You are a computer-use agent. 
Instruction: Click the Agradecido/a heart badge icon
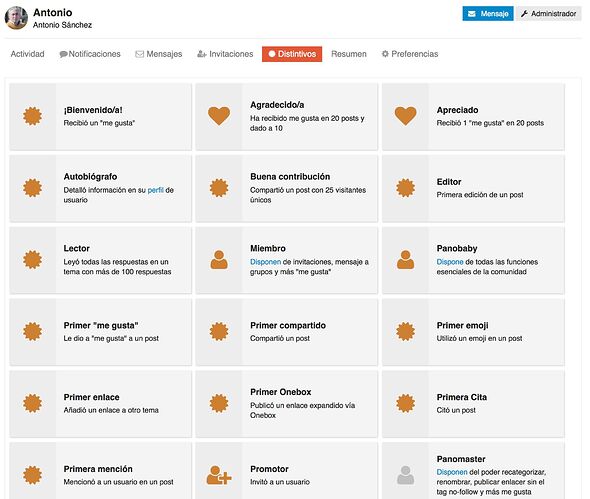(219, 116)
